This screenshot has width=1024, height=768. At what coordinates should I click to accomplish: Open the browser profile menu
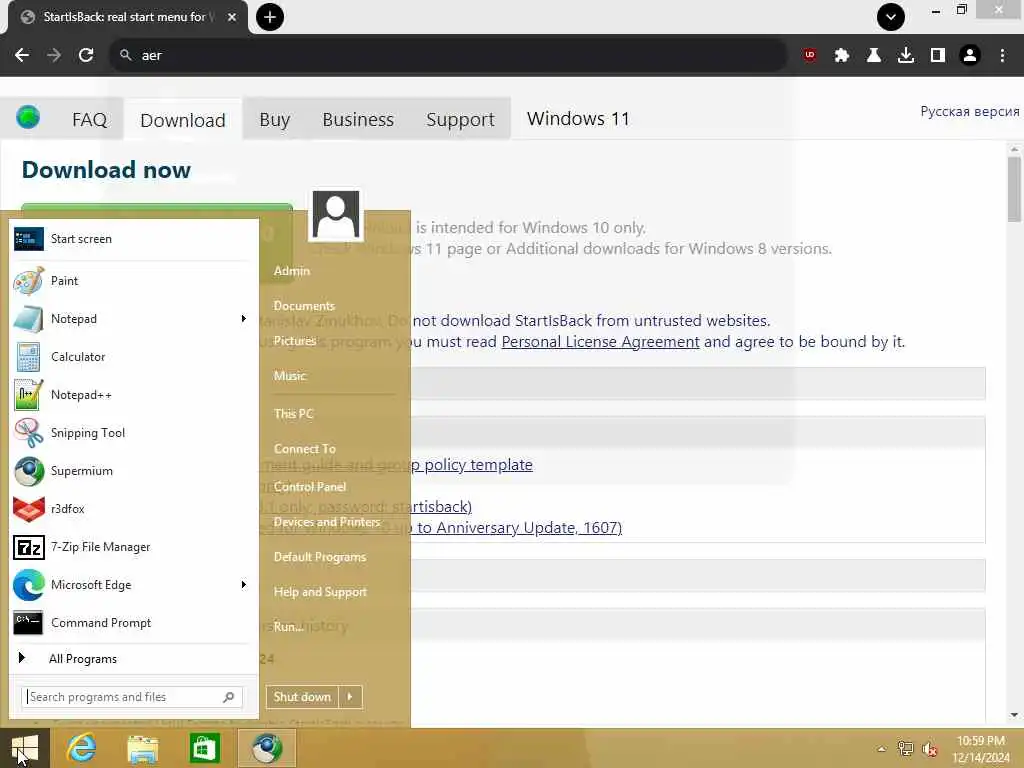click(x=970, y=56)
